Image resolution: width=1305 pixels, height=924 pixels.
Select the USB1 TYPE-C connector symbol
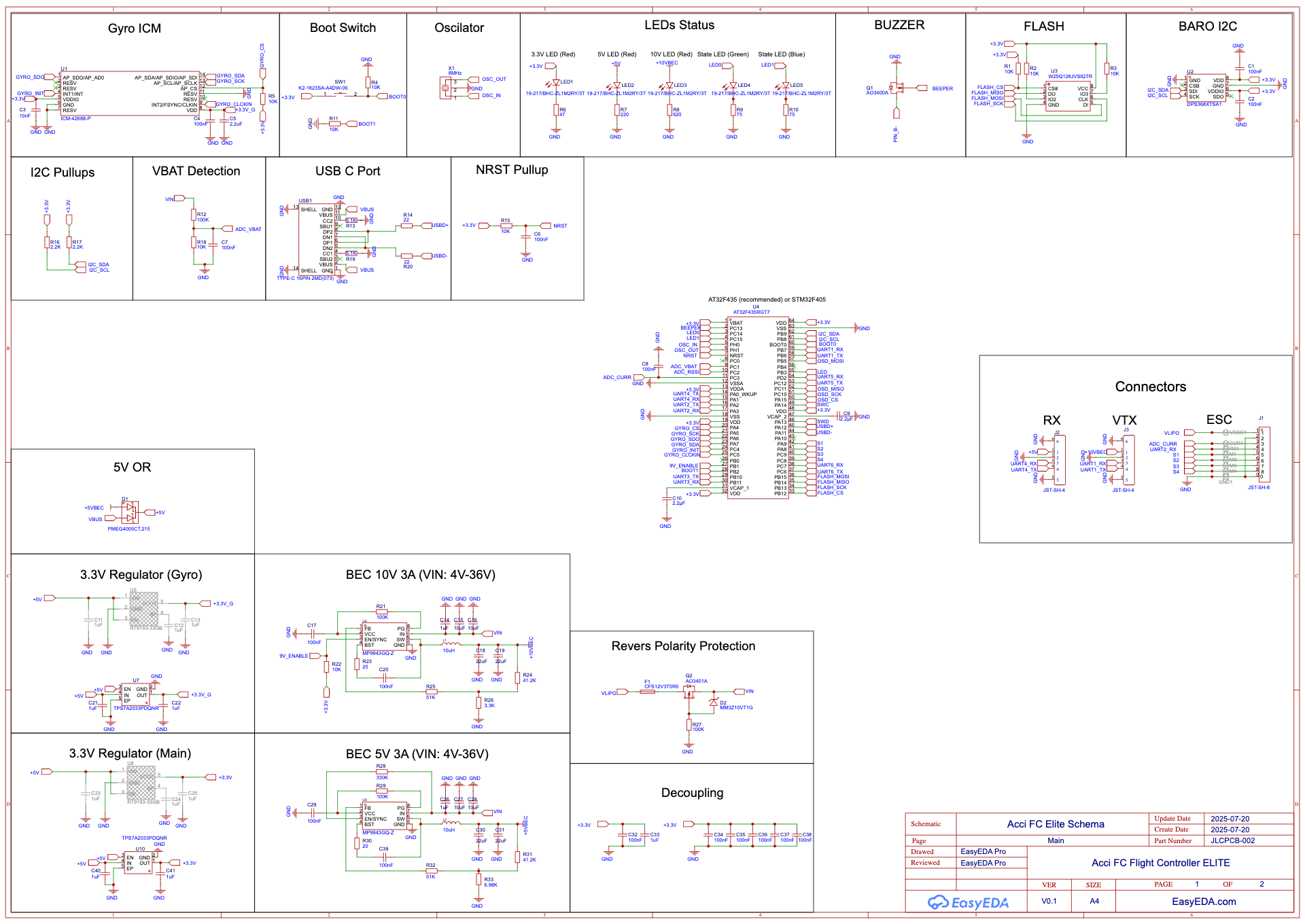(x=316, y=239)
